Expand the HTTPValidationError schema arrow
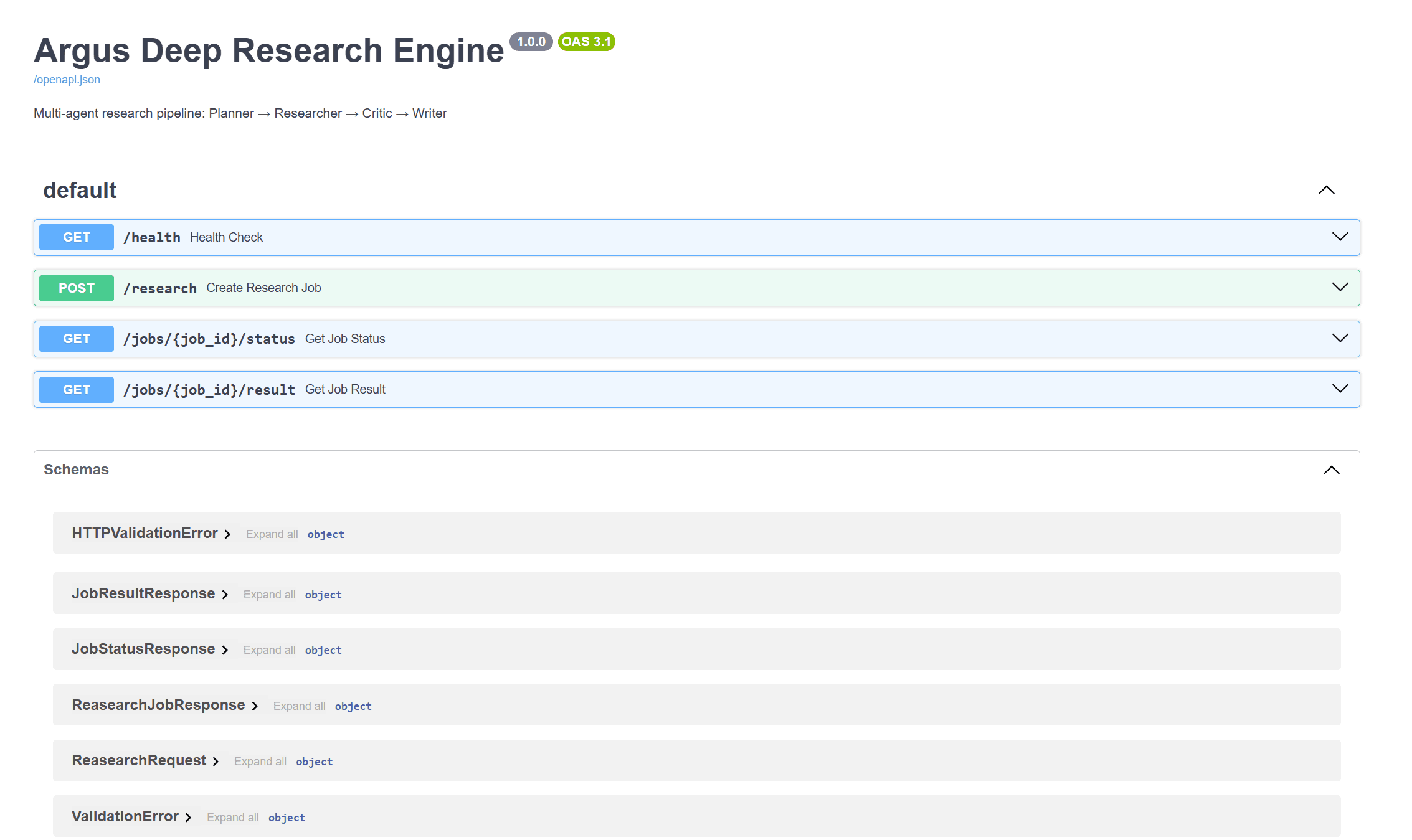Viewport: 1412px width, 840px height. [228, 534]
